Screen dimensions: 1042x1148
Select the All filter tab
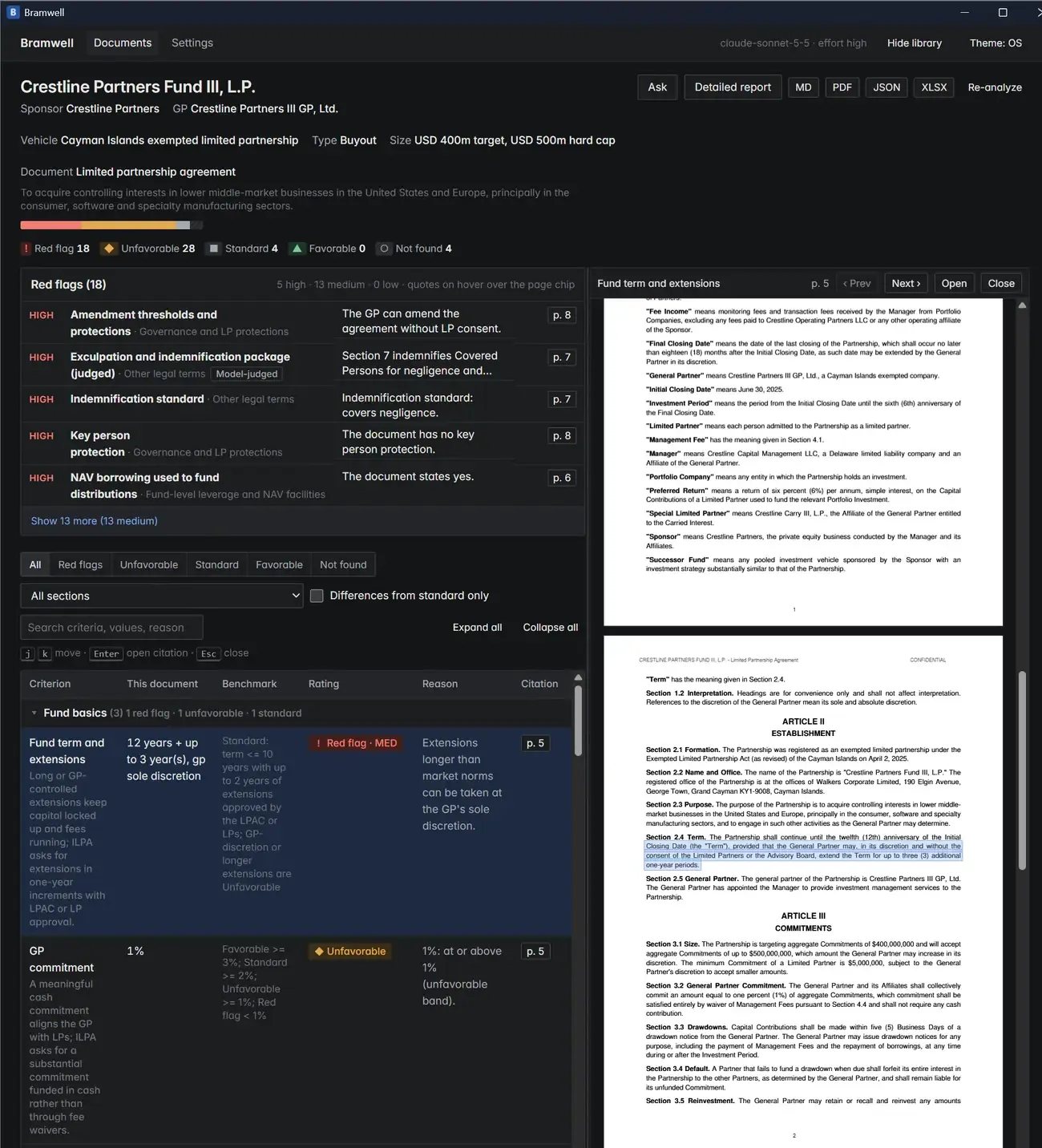[x=35, y=564]
